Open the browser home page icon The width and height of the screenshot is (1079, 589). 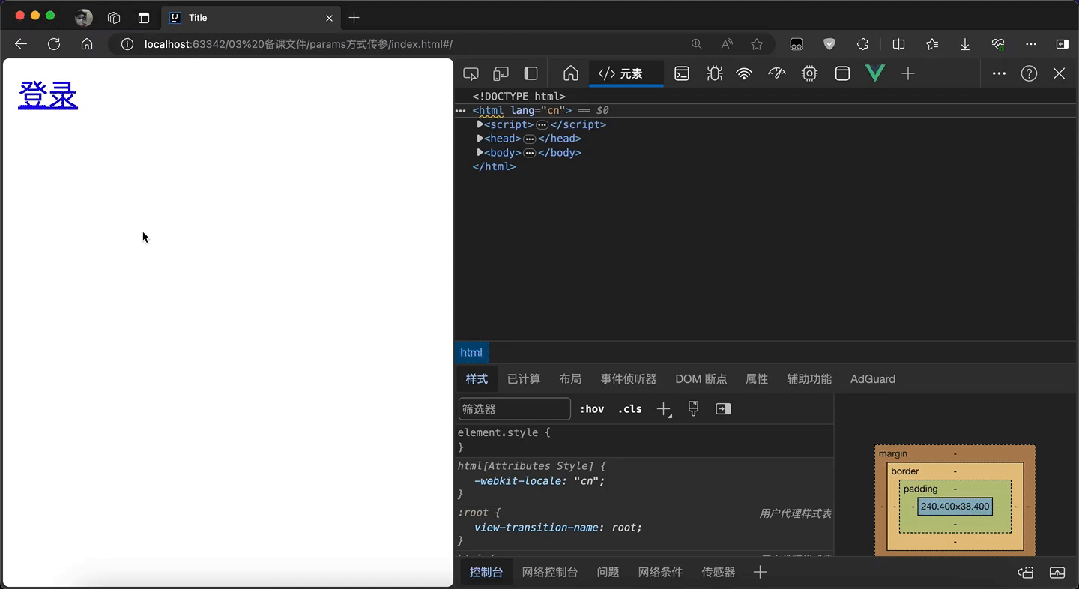(x=87, y=44)
